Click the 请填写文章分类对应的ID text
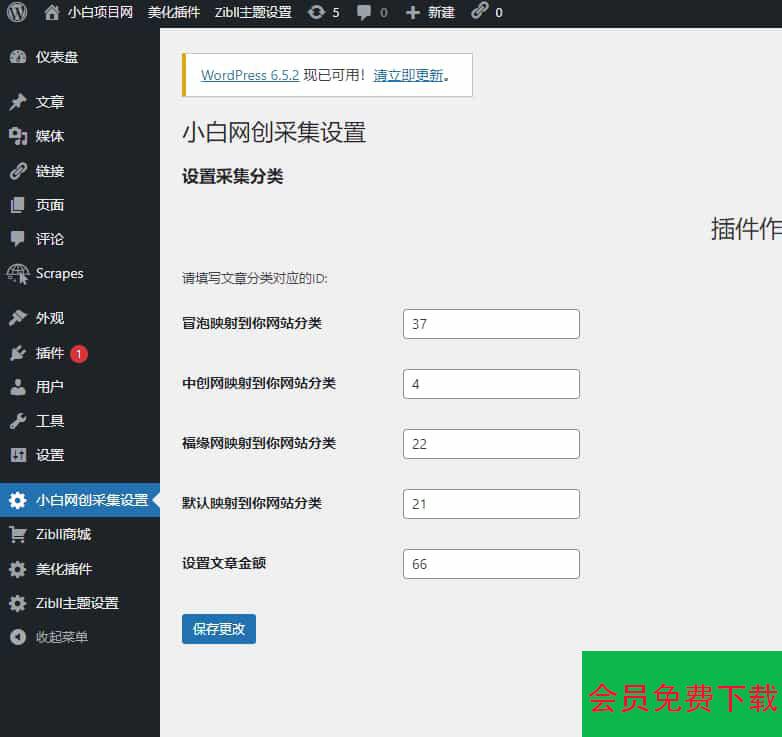 pyautogui.click(x=255, y=278)
